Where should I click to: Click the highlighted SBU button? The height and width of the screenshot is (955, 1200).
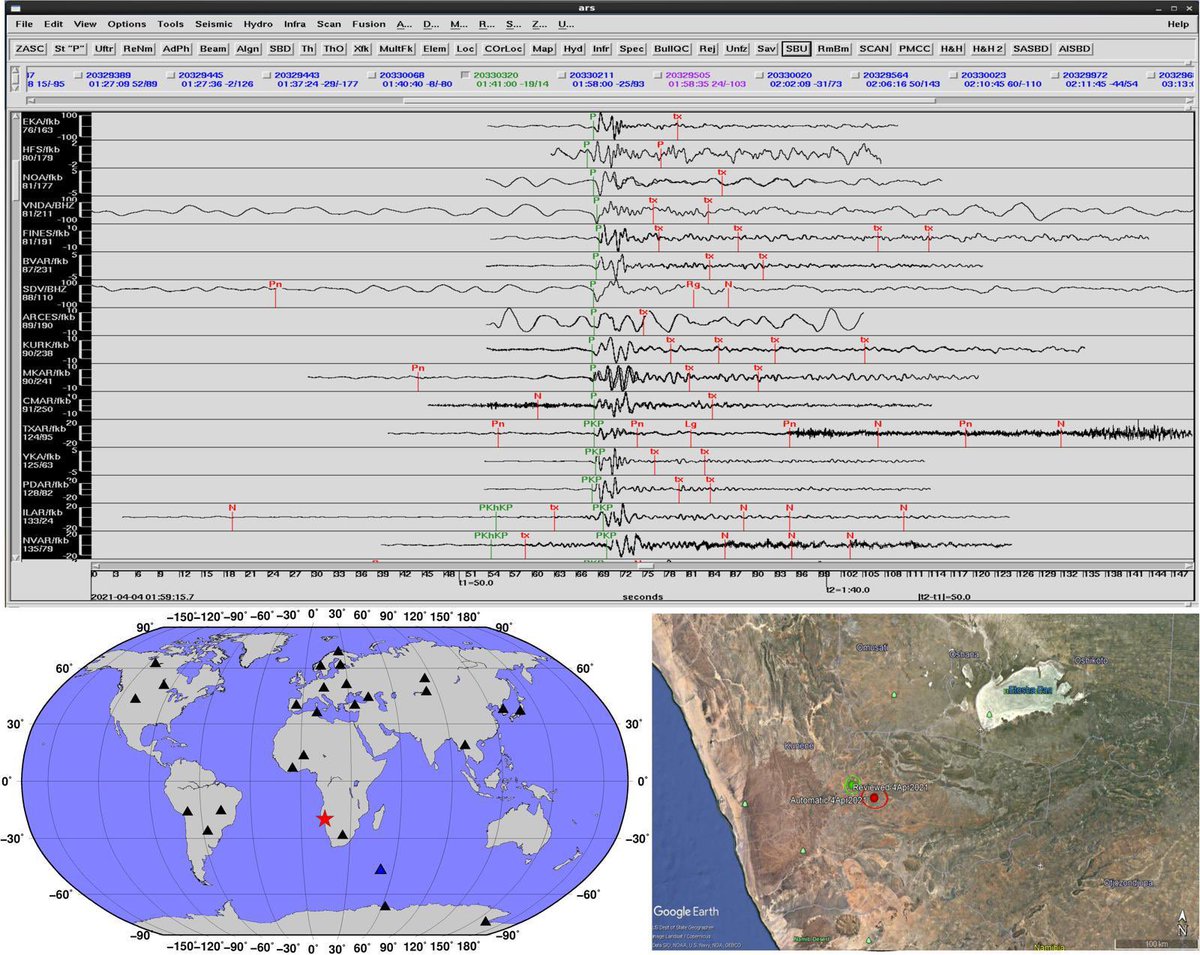click(x=797, y=48)
